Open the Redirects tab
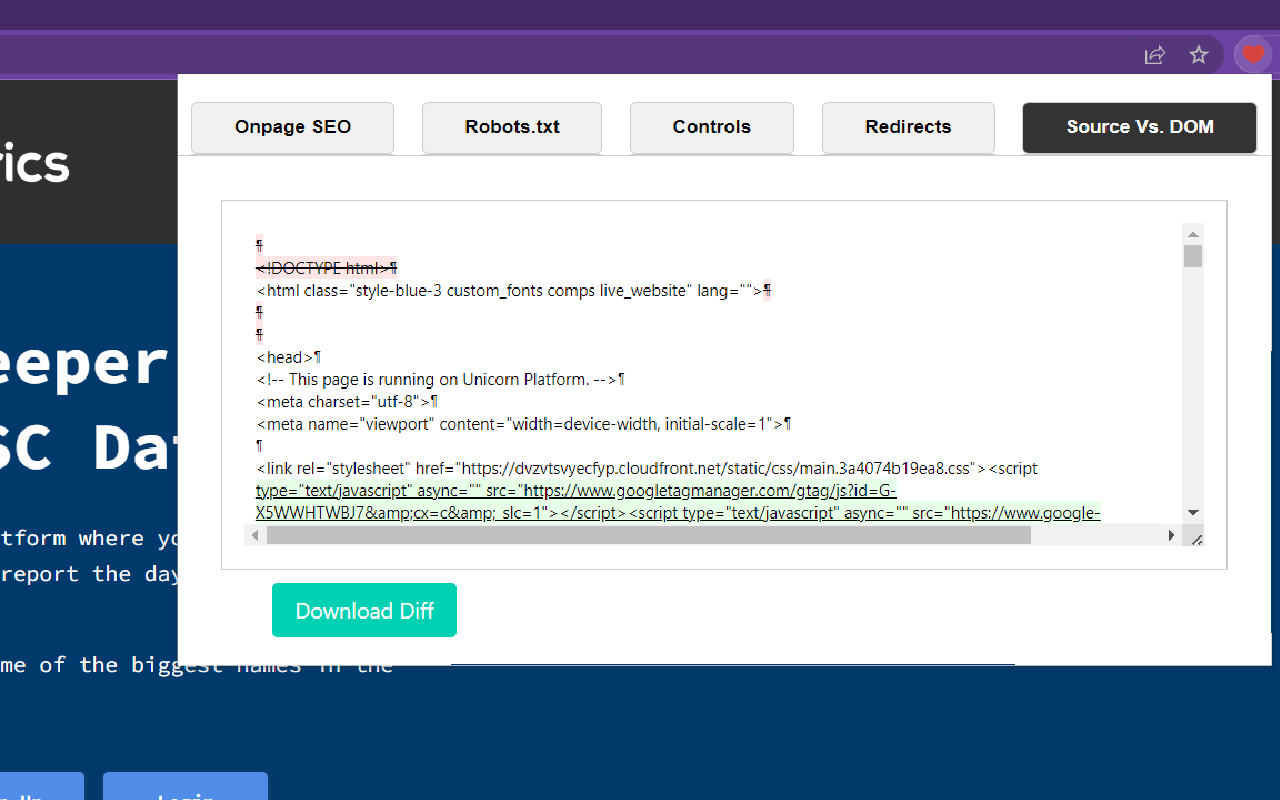The image size is (1280, 800). (907, 127)
